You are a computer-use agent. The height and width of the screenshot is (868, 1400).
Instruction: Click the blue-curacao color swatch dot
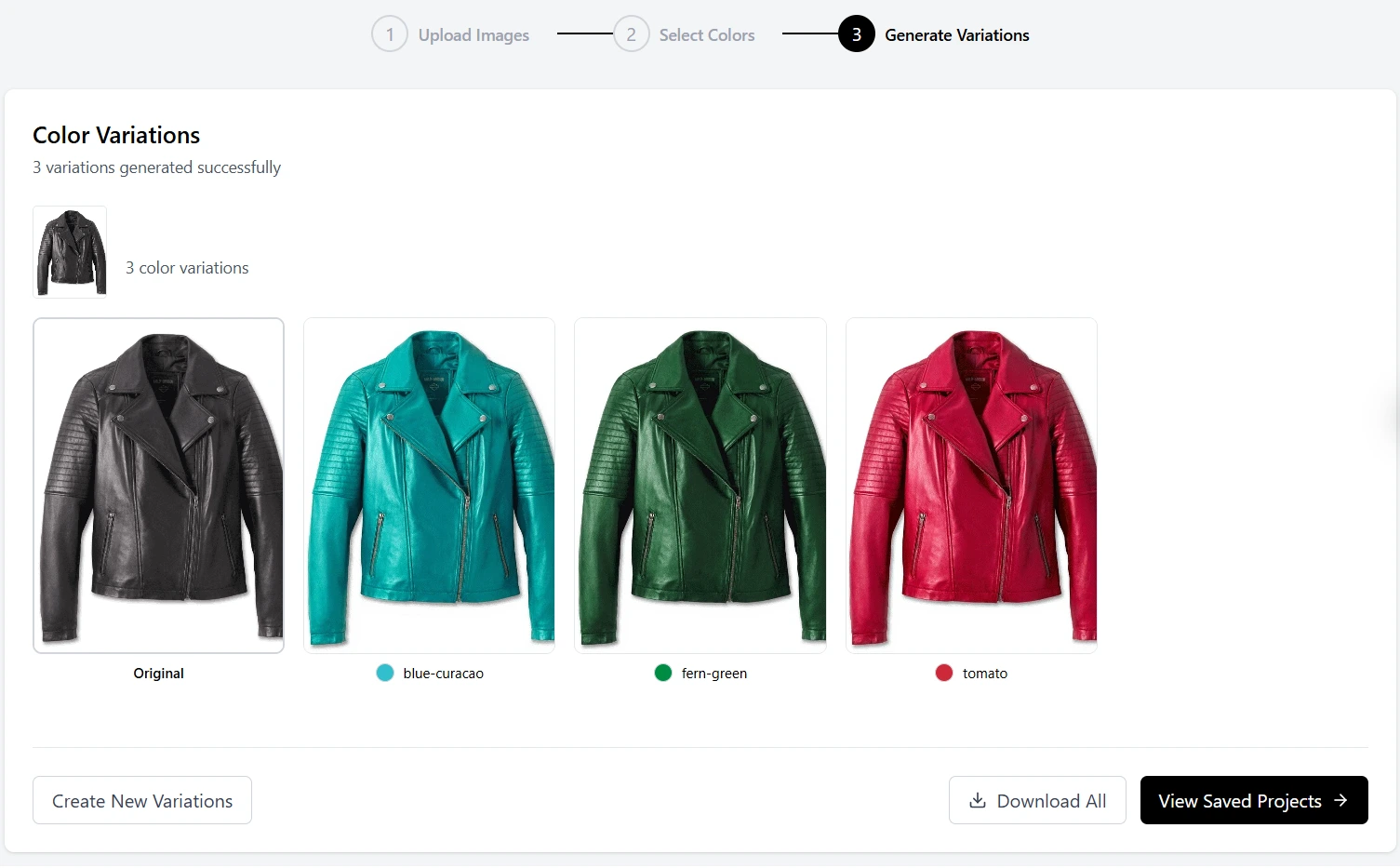[385, 673]
